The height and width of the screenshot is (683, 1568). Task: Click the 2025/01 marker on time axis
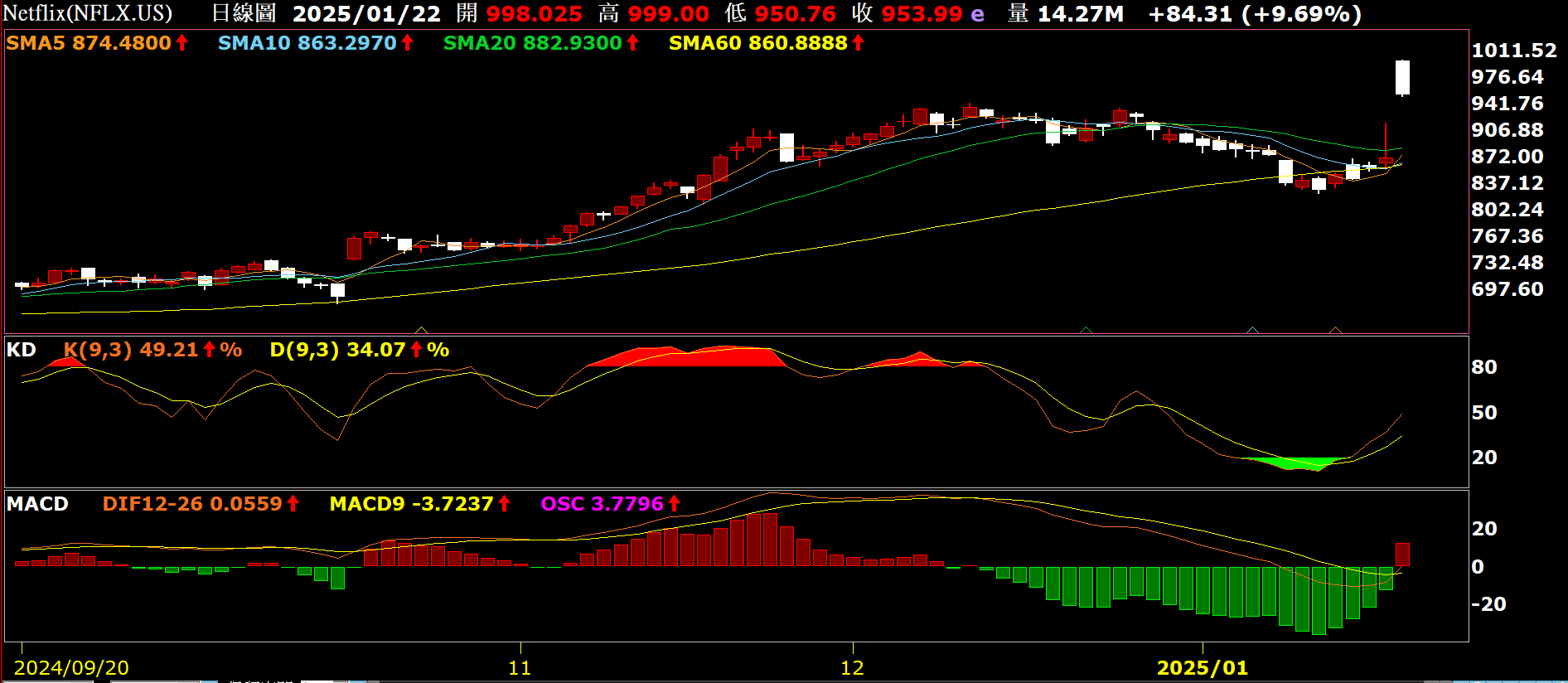(x=1202, y=667)
